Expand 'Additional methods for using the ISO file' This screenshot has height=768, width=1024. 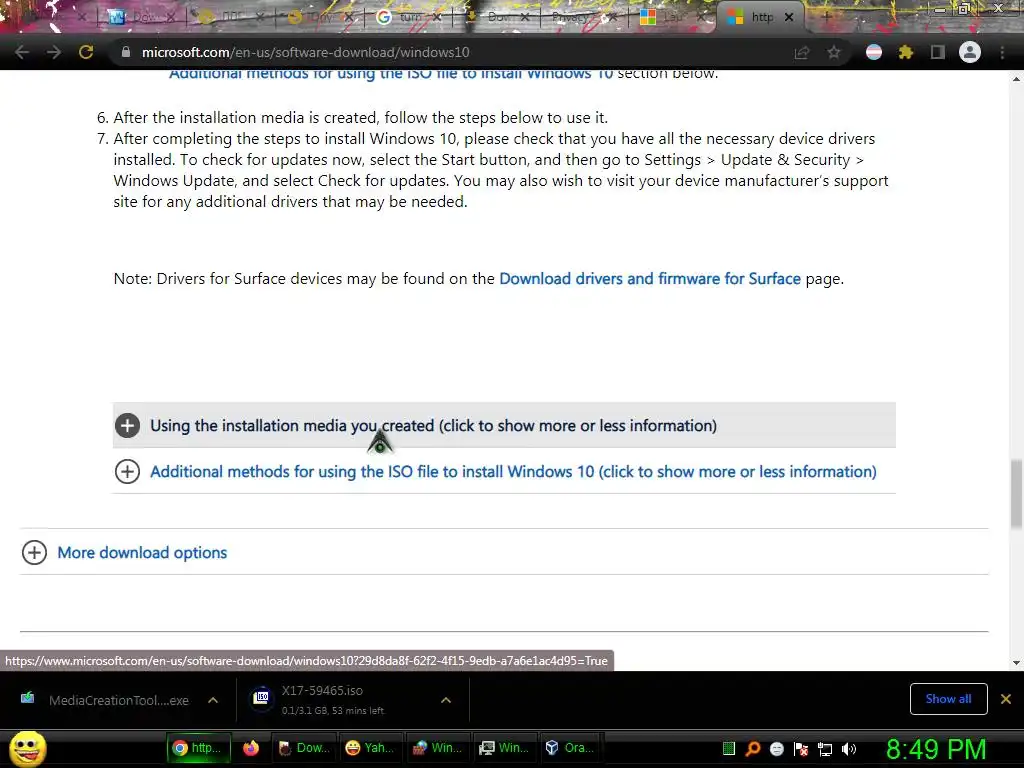point(504,472)
